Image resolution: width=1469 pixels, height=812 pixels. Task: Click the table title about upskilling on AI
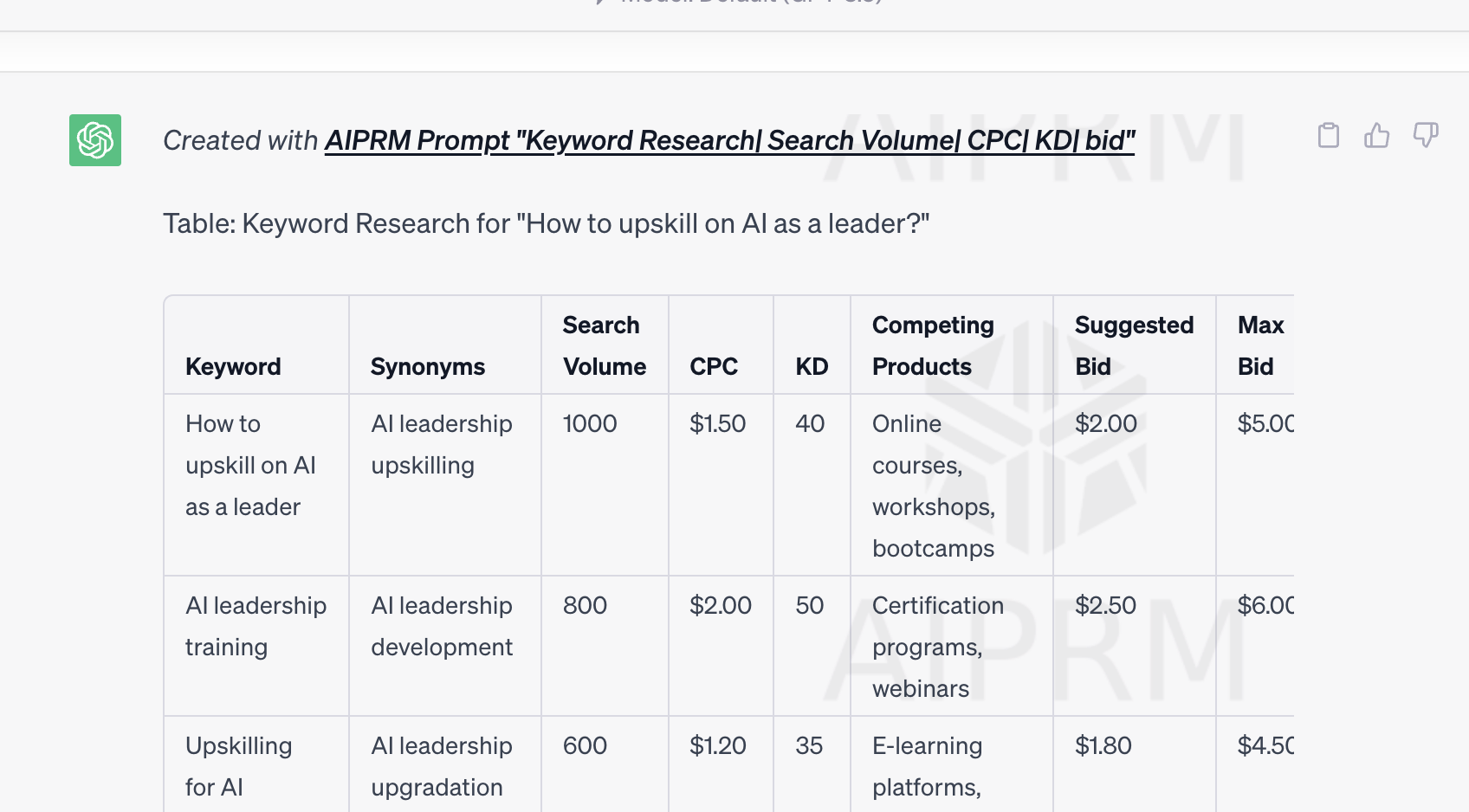(546, 223)
